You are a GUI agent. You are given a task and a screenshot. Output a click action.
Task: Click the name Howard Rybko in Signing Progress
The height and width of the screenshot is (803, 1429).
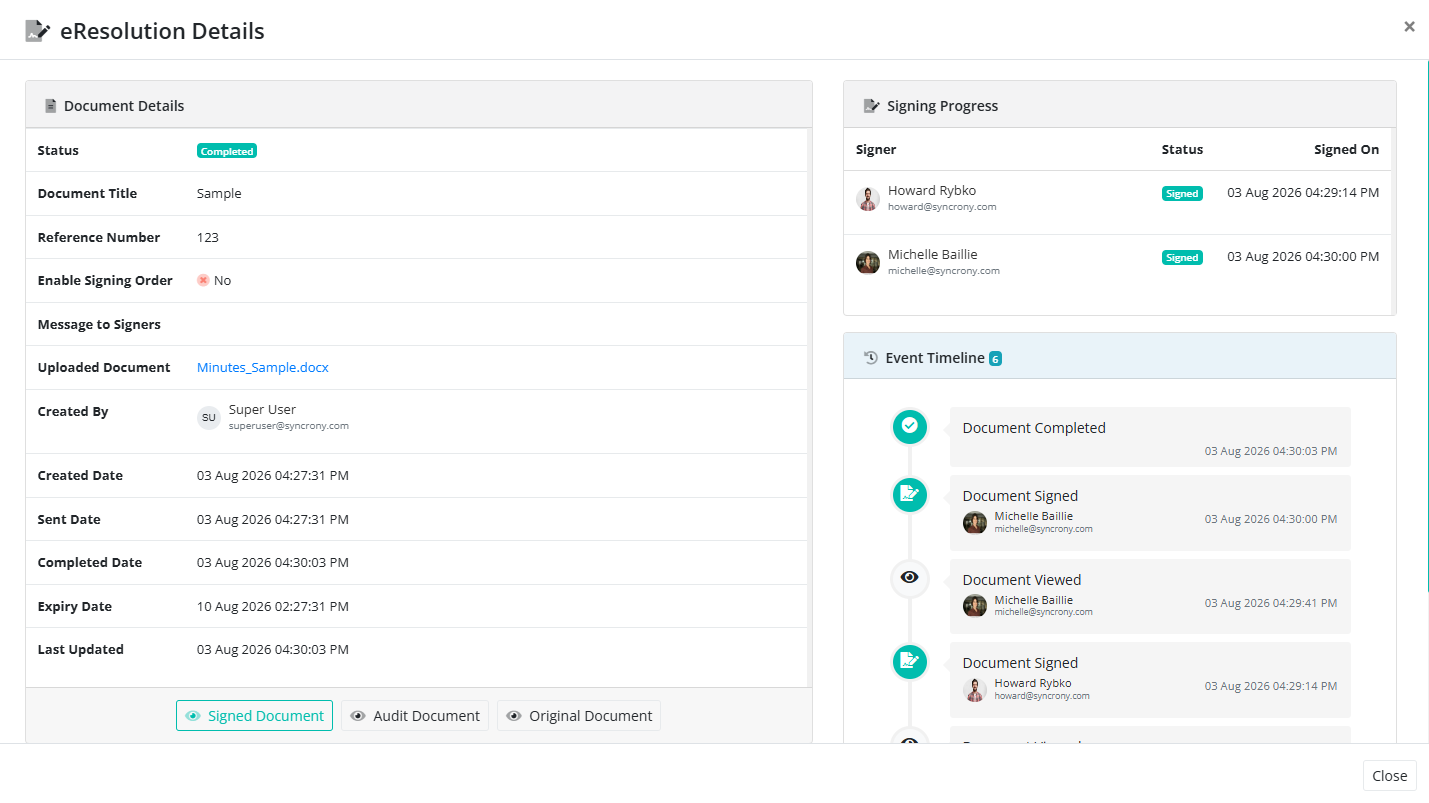(932, 191)
